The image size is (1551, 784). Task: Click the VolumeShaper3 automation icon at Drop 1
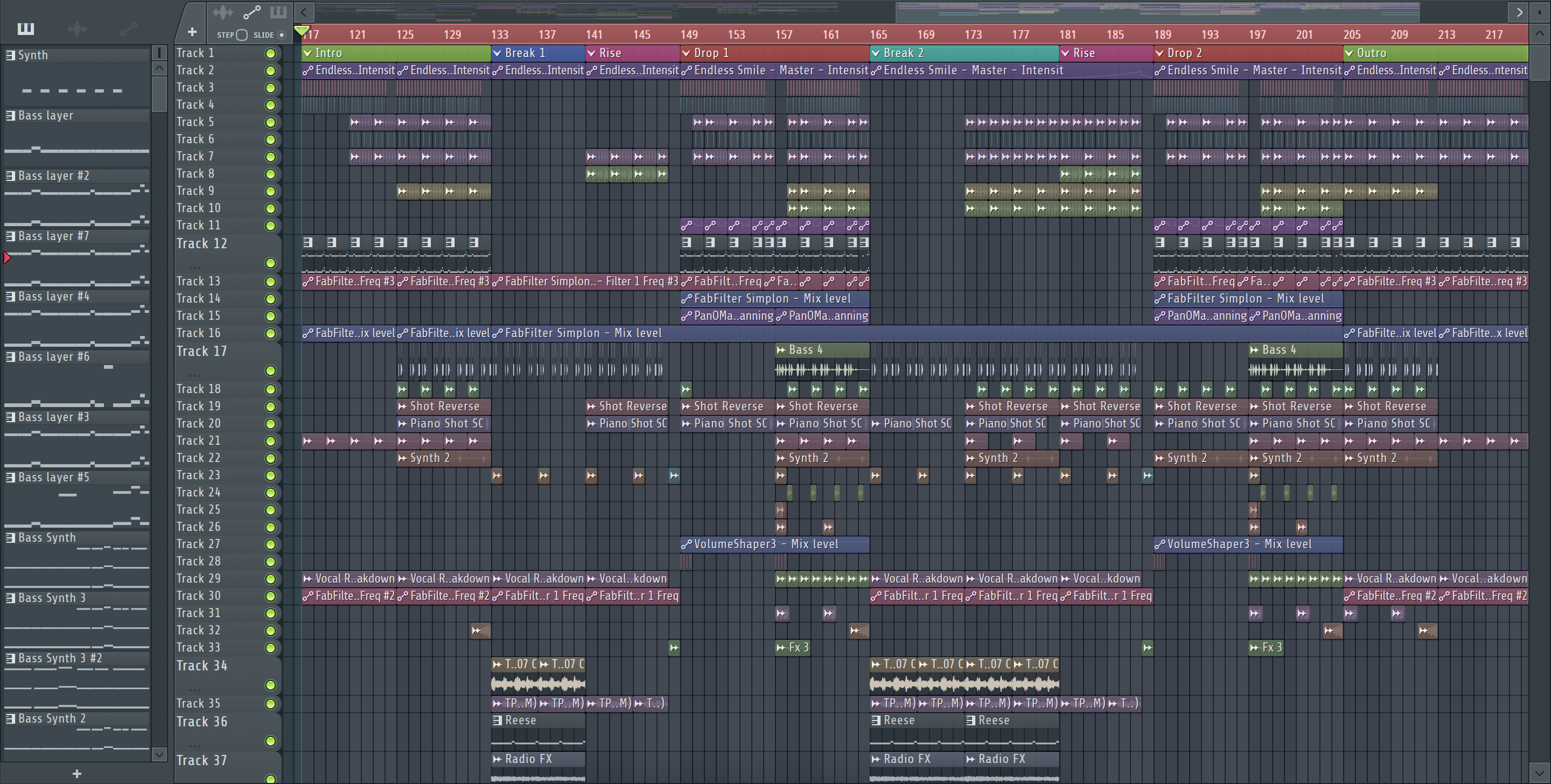point(687,544)
